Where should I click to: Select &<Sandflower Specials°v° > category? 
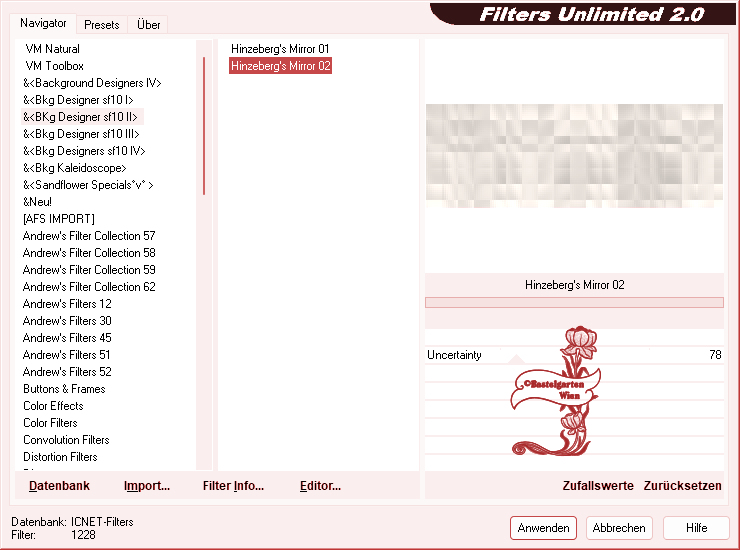88,185
